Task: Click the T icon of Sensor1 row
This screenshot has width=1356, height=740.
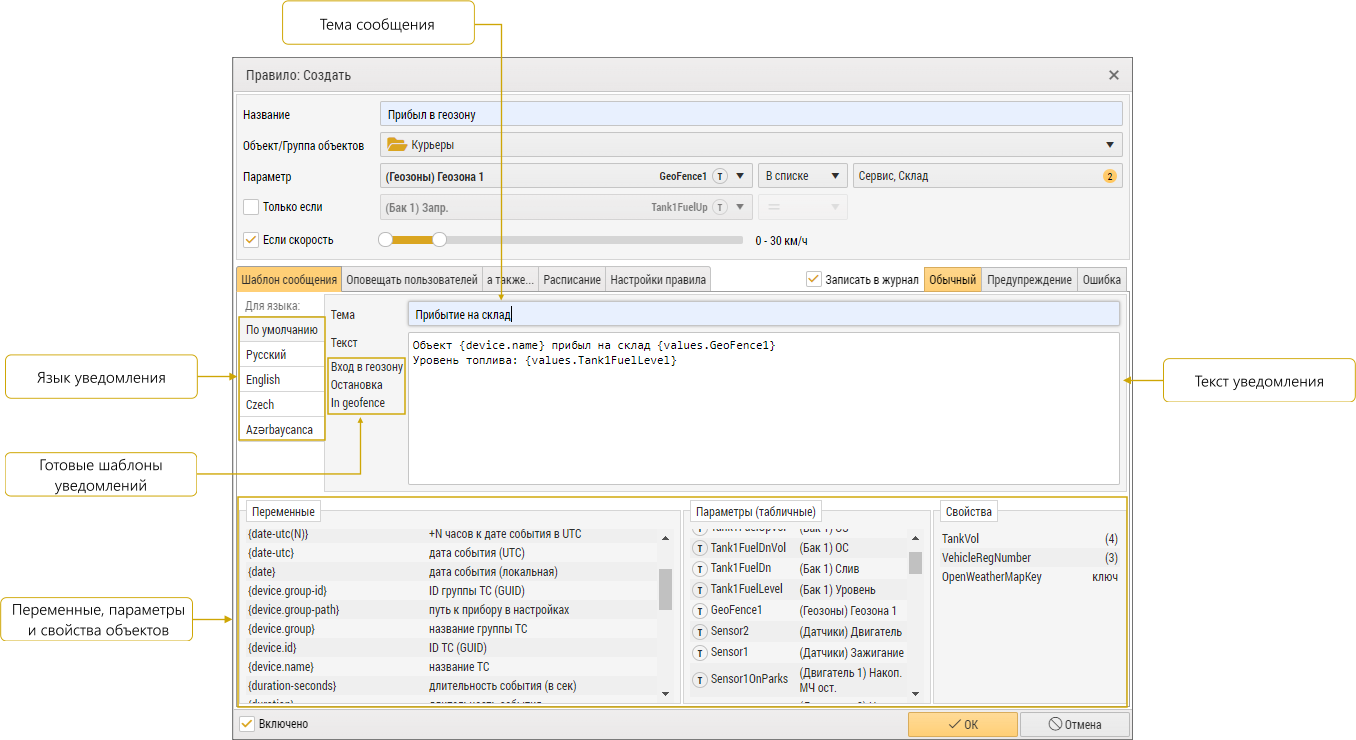Action: (x=700, y=652)
